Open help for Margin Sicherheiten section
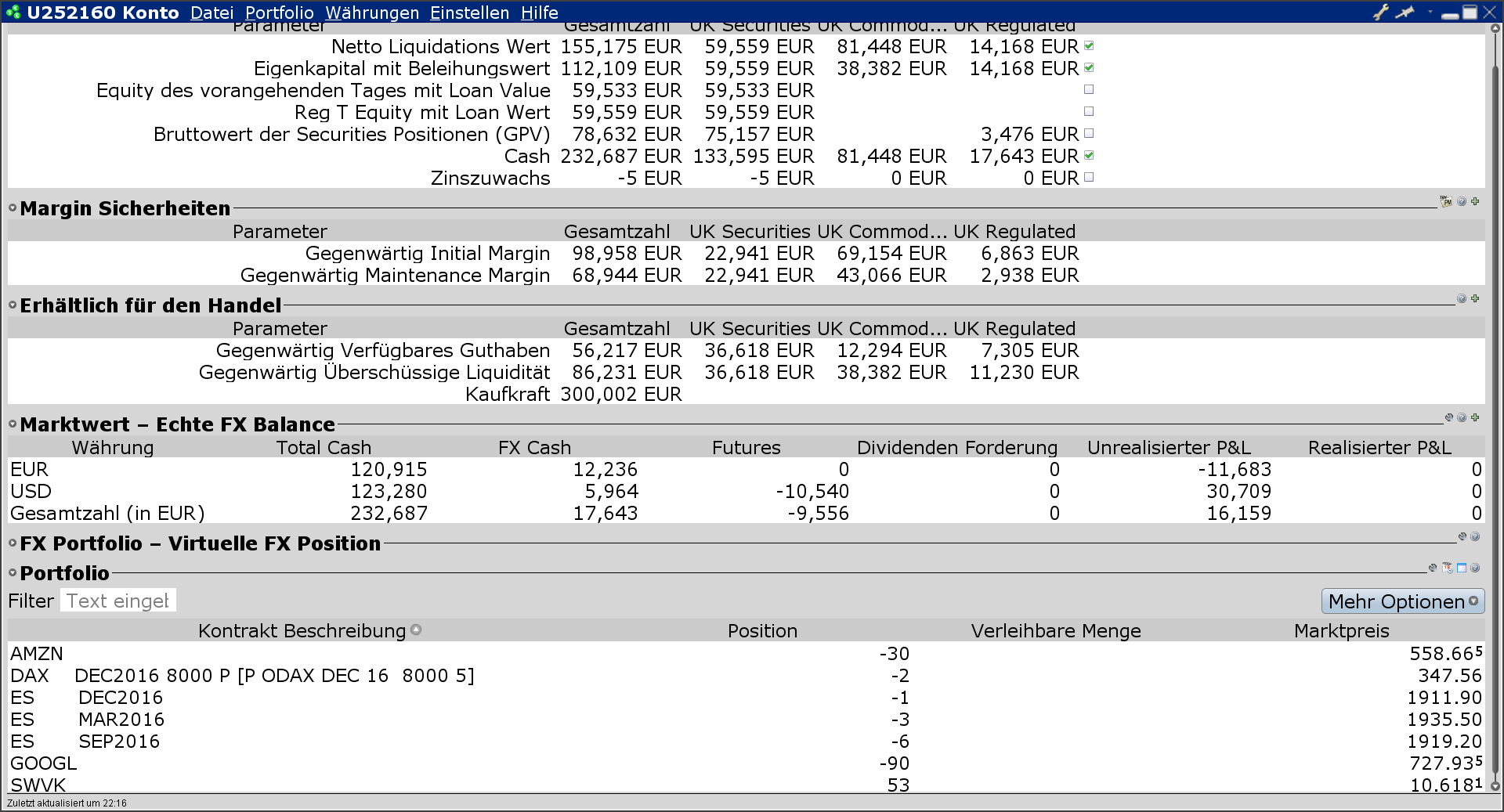Viewport: 1504px width, 812px height. pos(1462,202)
